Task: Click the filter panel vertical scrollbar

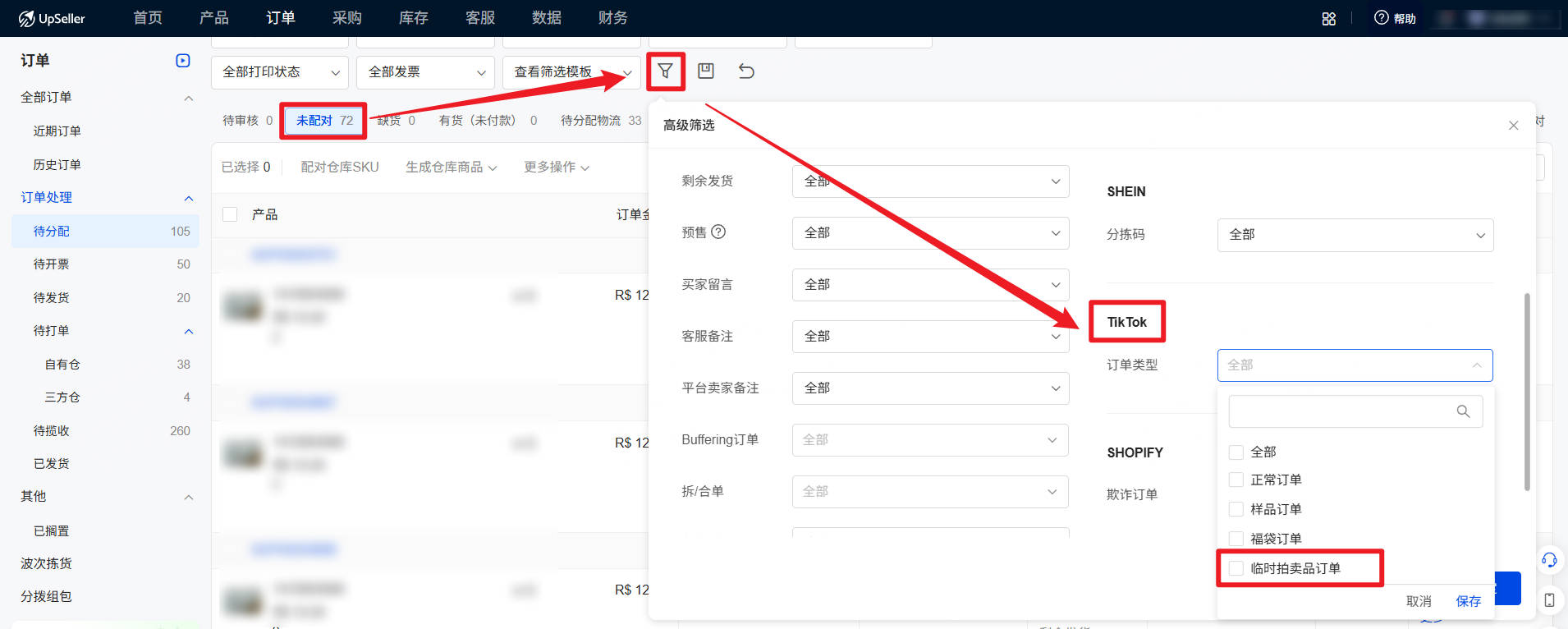Action: 1527,392
